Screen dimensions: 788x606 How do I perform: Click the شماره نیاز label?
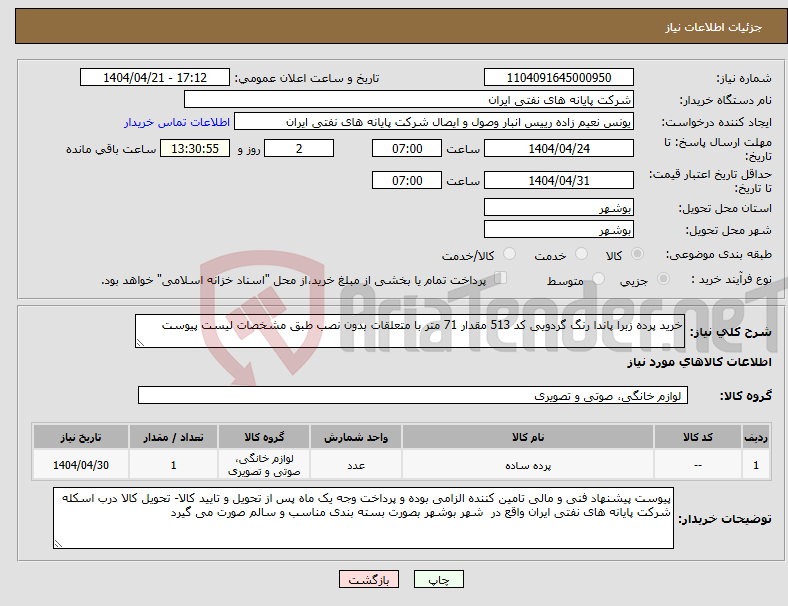coord(744,78)
